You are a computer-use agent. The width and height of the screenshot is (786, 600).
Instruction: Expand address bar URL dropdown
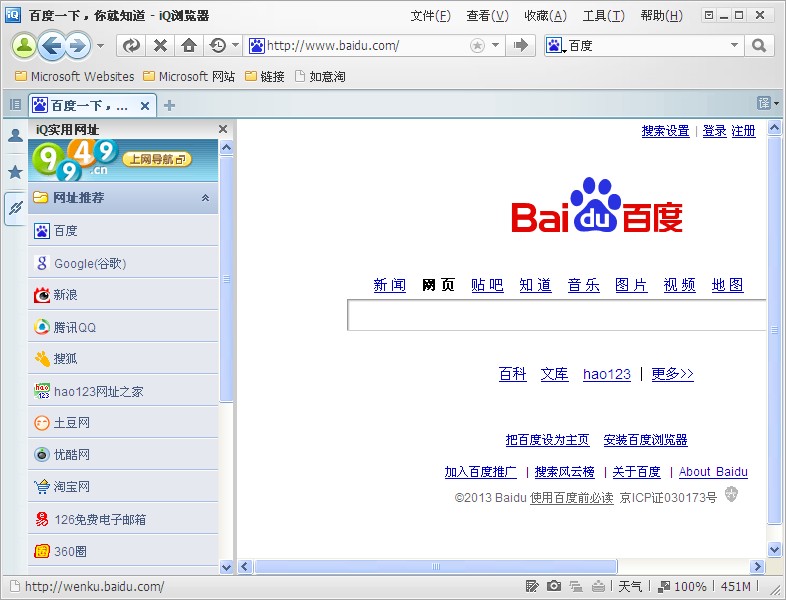click(495, 46)
